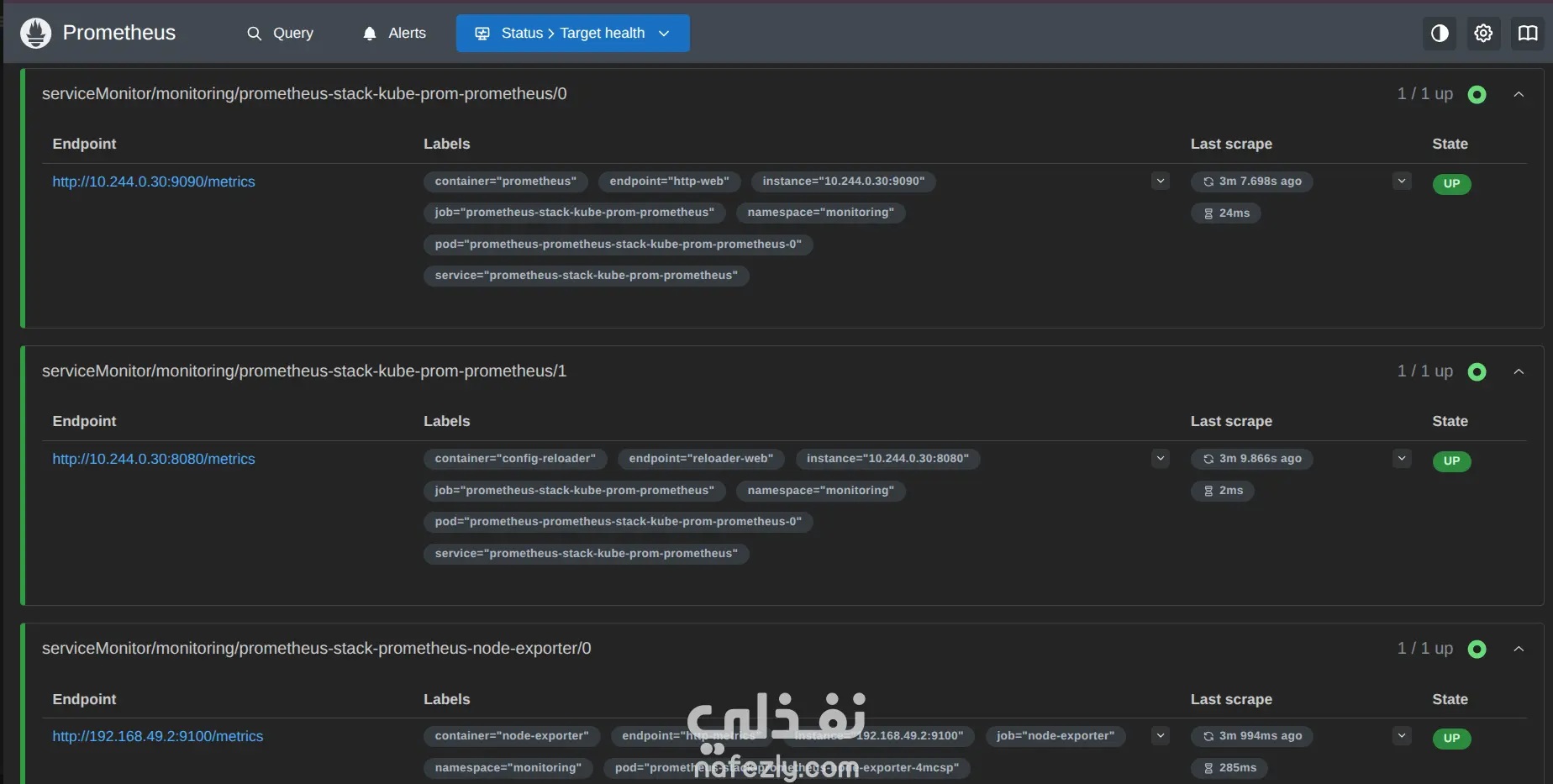Open the Alerts page

click(x=395, y=33)
